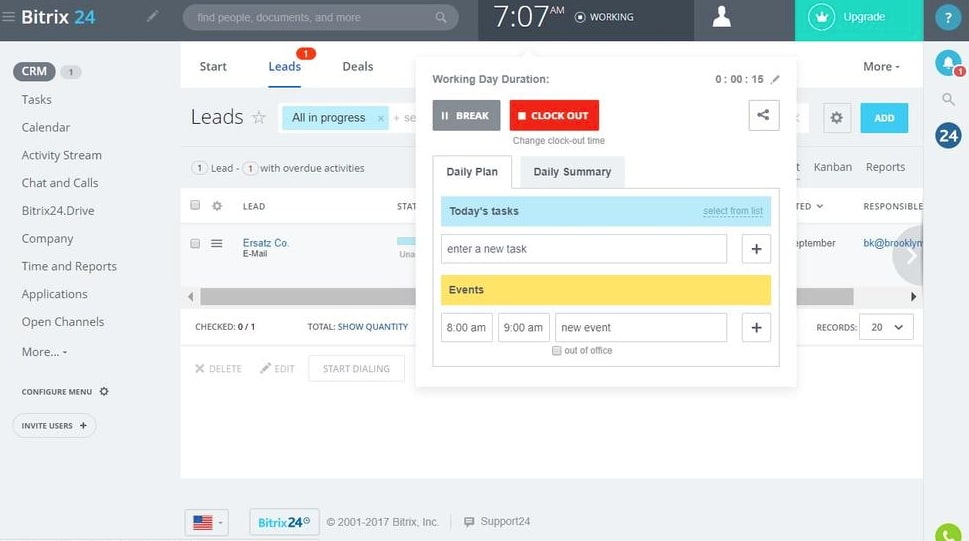
Task: Click the pencil edit icon beside Bitrix 24
Action: 152,17
